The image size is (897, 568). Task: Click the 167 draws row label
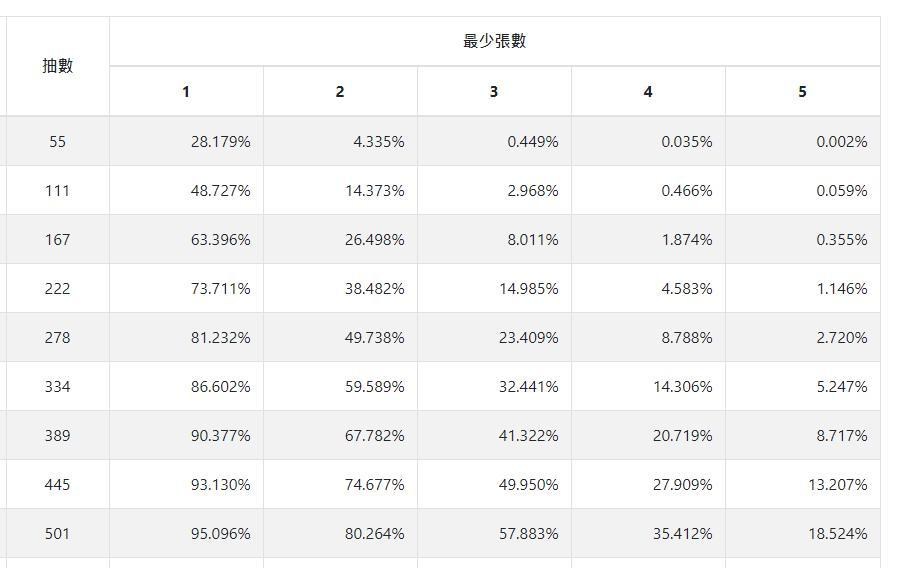click(57, 240)
